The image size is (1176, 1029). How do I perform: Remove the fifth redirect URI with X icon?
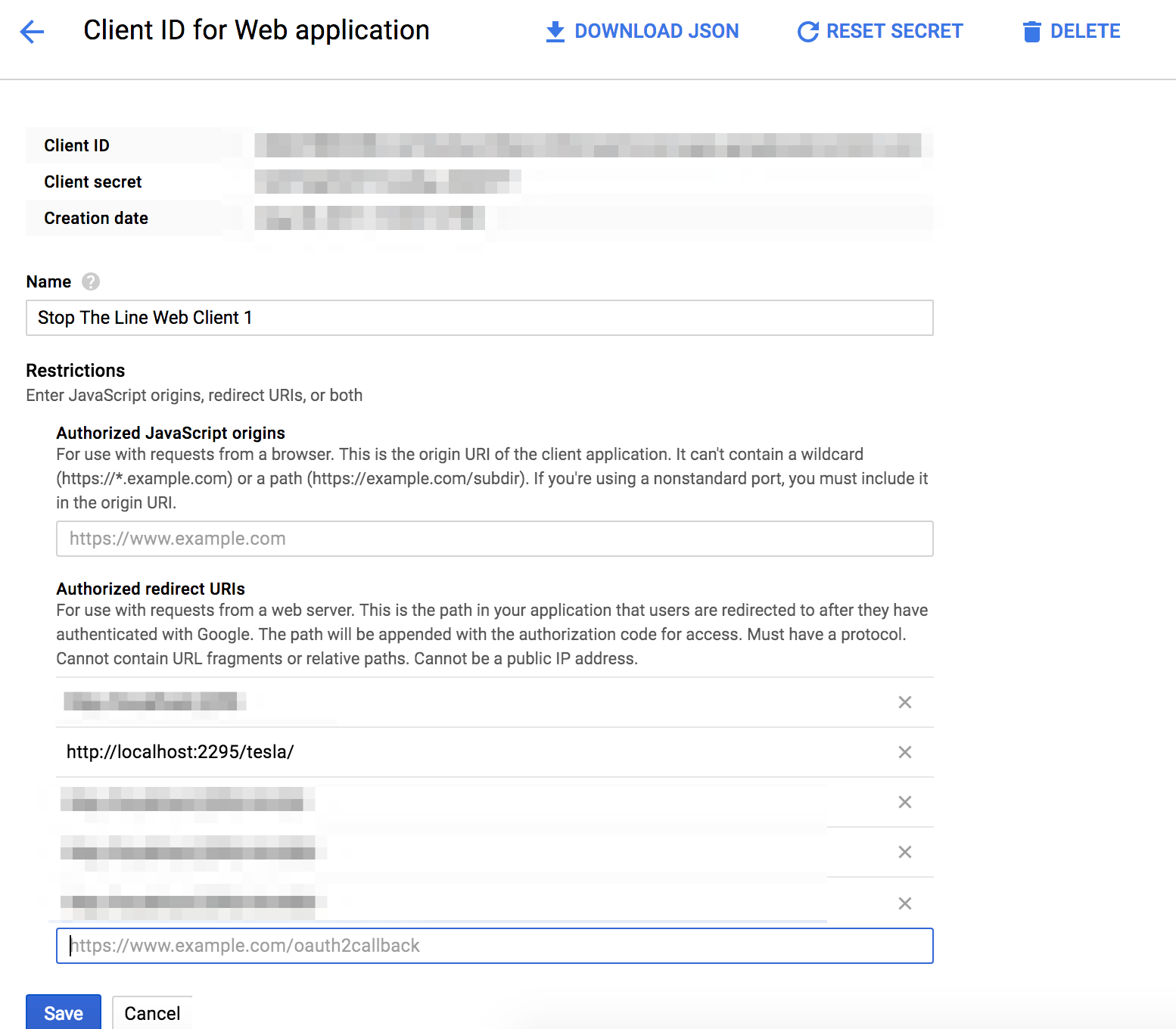[904, 903]
